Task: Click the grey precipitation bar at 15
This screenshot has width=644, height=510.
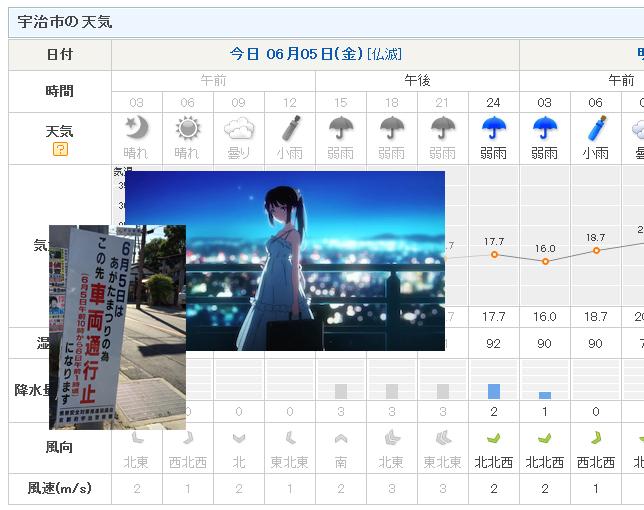Action: (341, 391)
